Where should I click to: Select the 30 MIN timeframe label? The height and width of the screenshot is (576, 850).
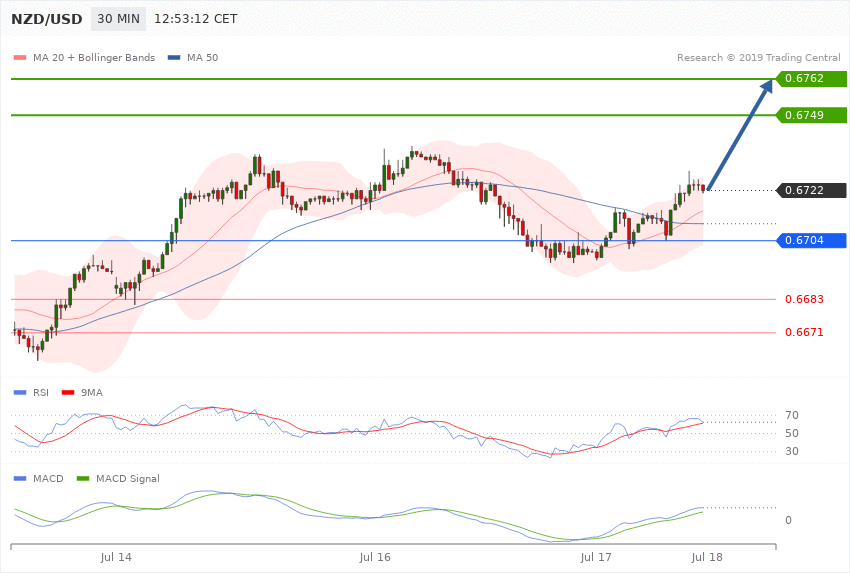tap(118, 19)
